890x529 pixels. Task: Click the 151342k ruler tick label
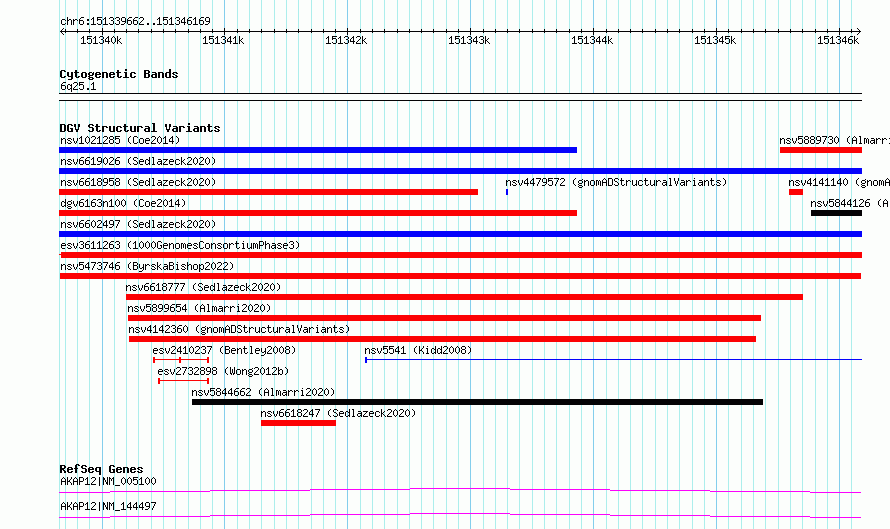[x=346, y=40]
